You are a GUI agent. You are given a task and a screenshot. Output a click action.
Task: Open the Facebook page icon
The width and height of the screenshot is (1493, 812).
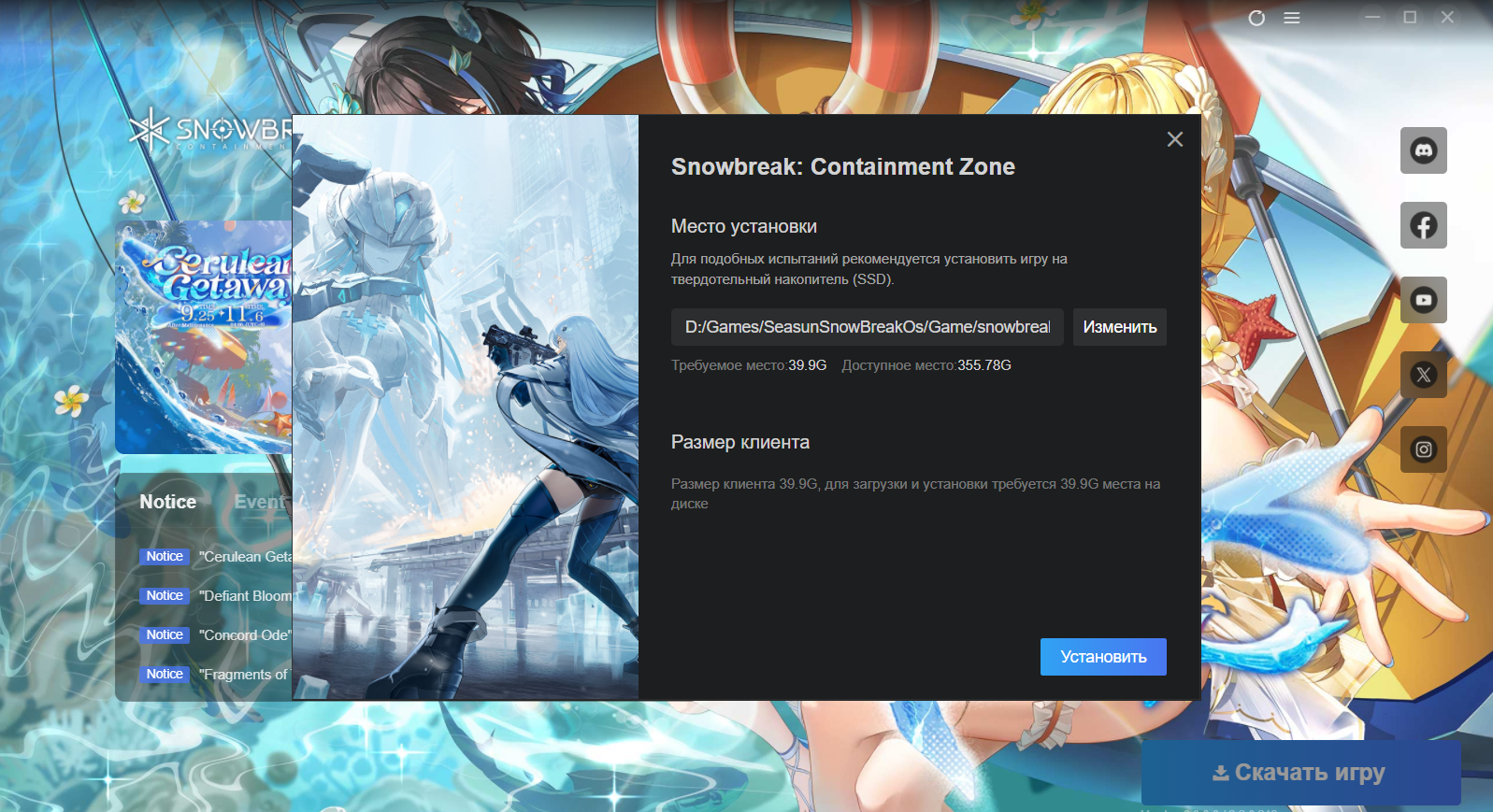click(1423, 225)
